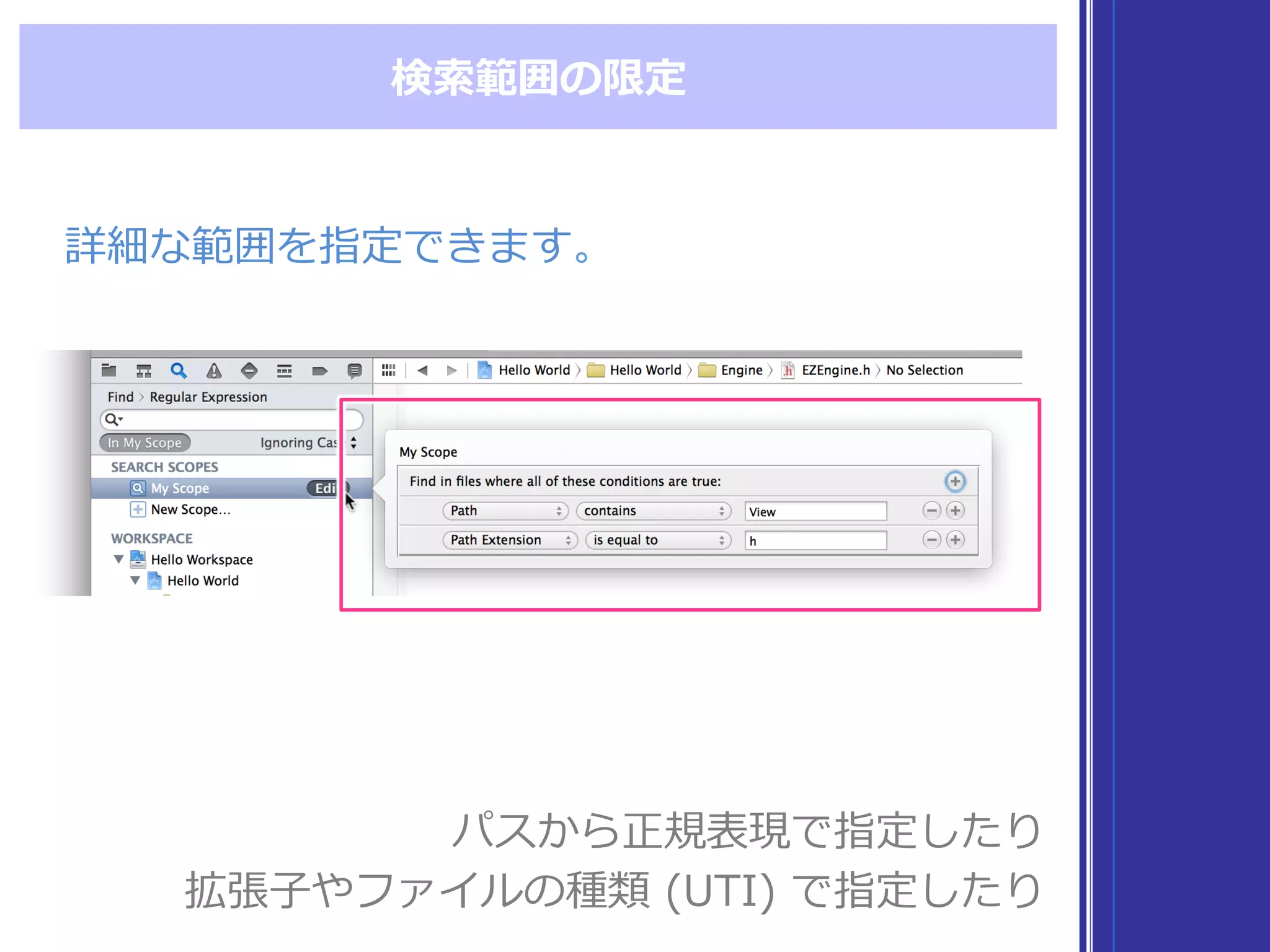Click the search magnifier options icon
This screenshot has height=952, width=1270.
tap(113, 420)
